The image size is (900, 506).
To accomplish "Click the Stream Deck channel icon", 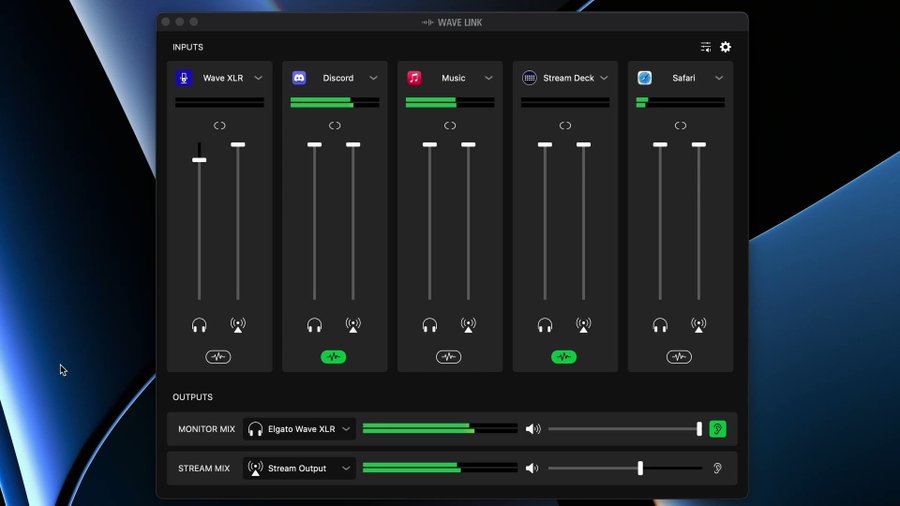I will coord(529,77).
